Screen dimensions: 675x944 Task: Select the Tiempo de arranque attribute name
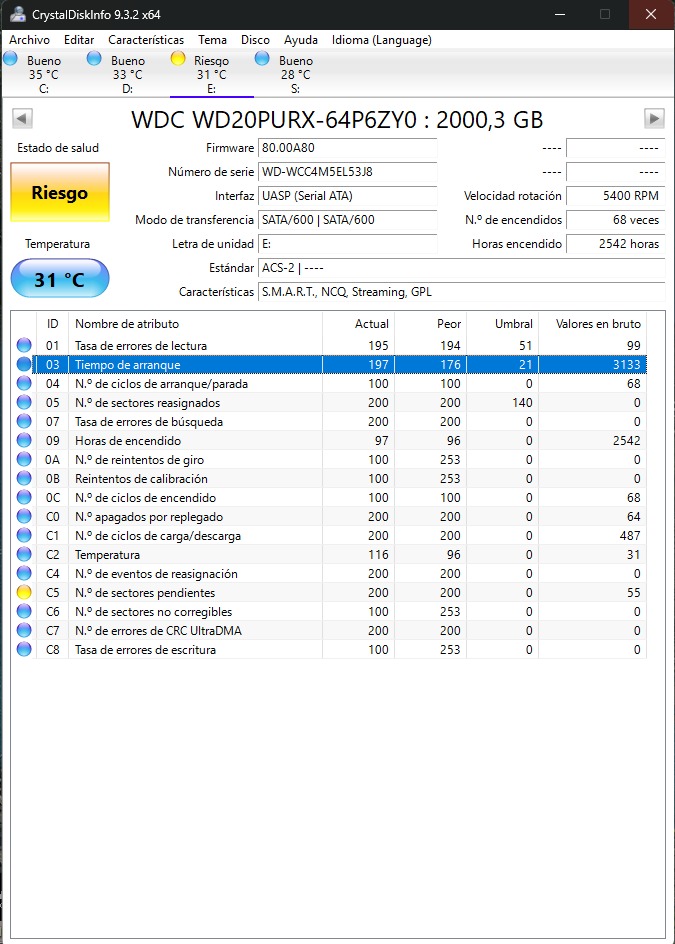[x=128, y=365]
